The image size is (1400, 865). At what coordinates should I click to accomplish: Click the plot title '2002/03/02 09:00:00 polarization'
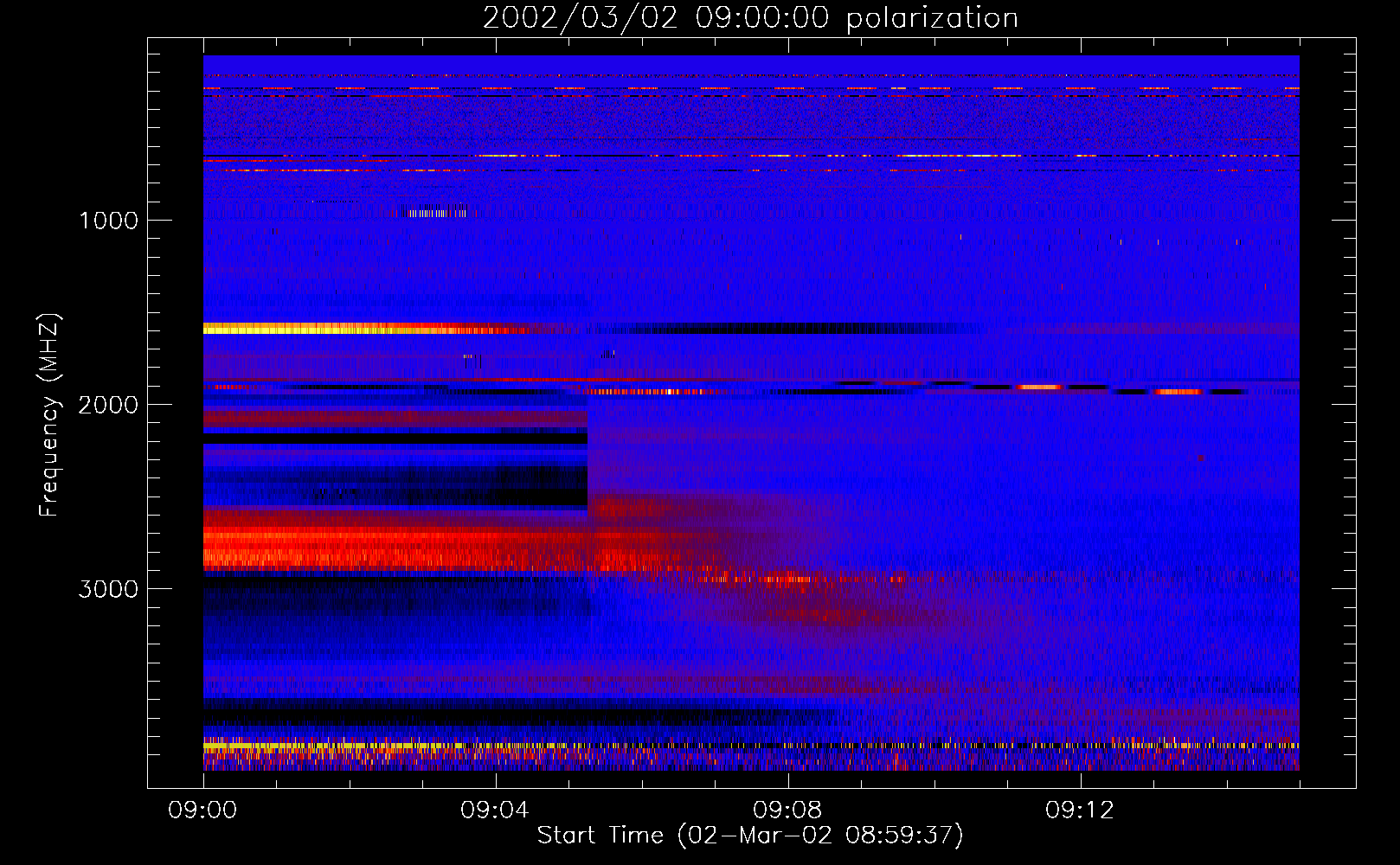tap(750, 18)
